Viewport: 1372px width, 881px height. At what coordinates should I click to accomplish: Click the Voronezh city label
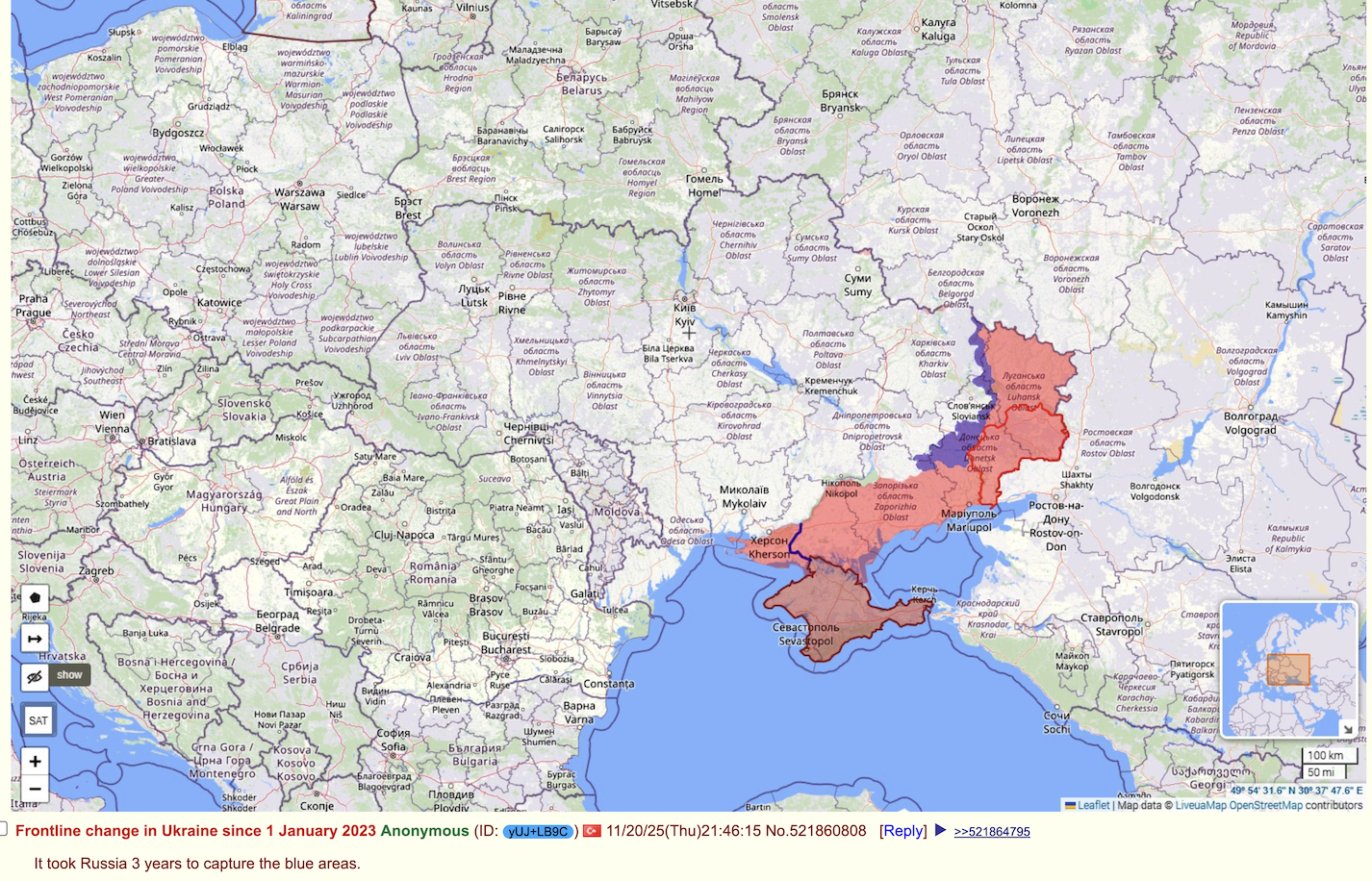point(1035,206)
